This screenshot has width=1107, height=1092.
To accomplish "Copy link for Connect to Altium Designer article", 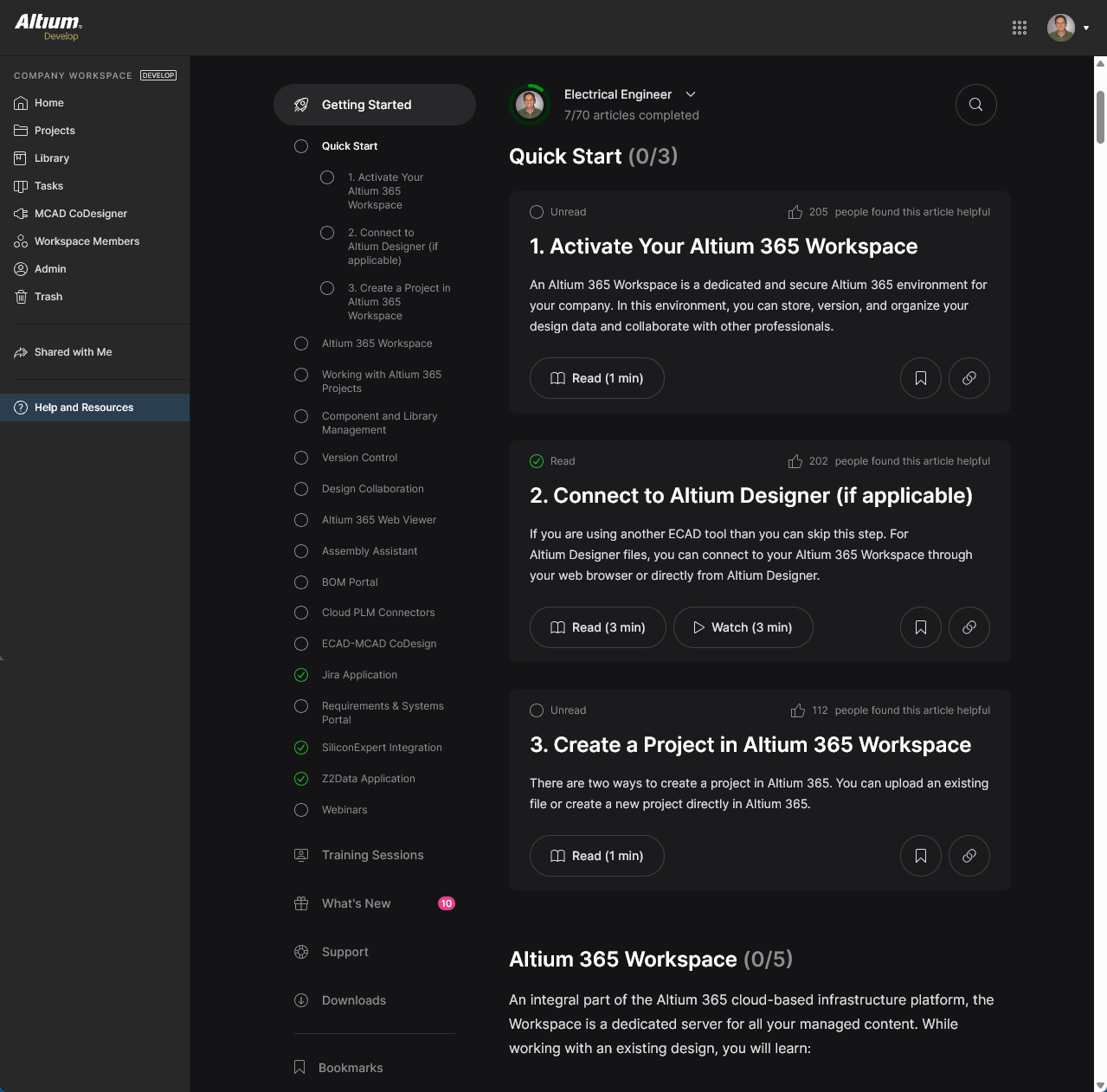I will [x=969, y=627].
